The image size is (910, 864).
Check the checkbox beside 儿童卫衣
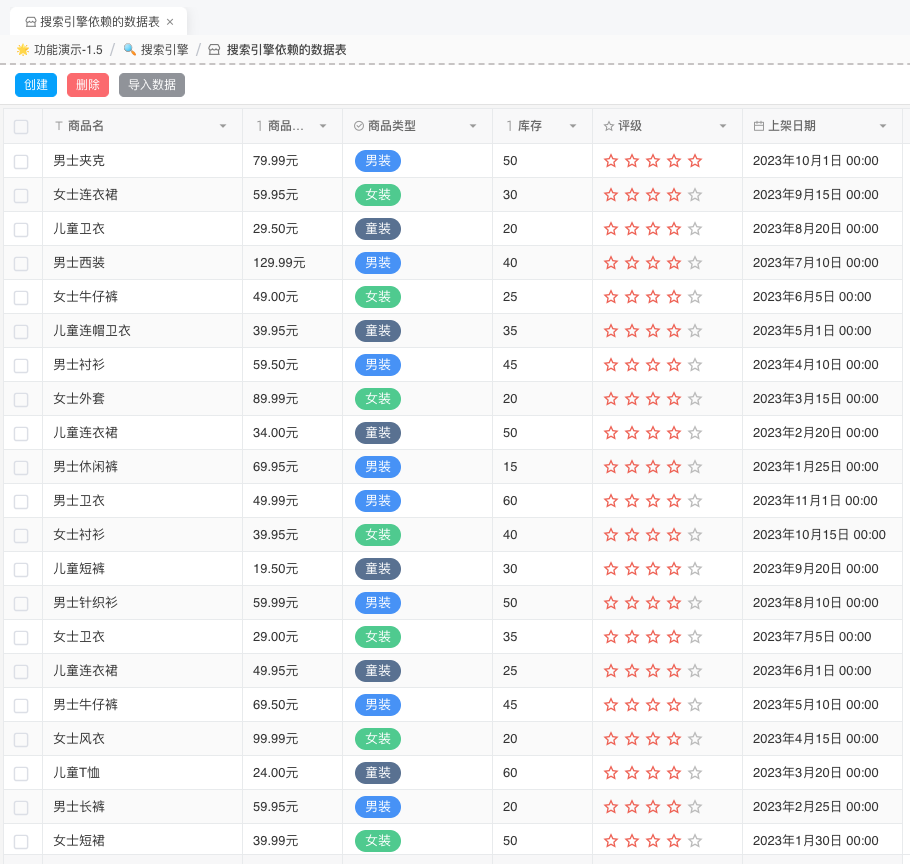[21, 228]
